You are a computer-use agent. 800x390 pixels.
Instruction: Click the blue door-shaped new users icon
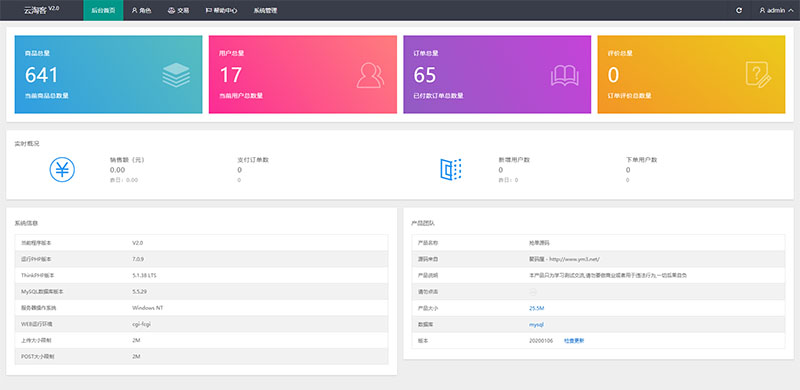(x=451, y=169)
